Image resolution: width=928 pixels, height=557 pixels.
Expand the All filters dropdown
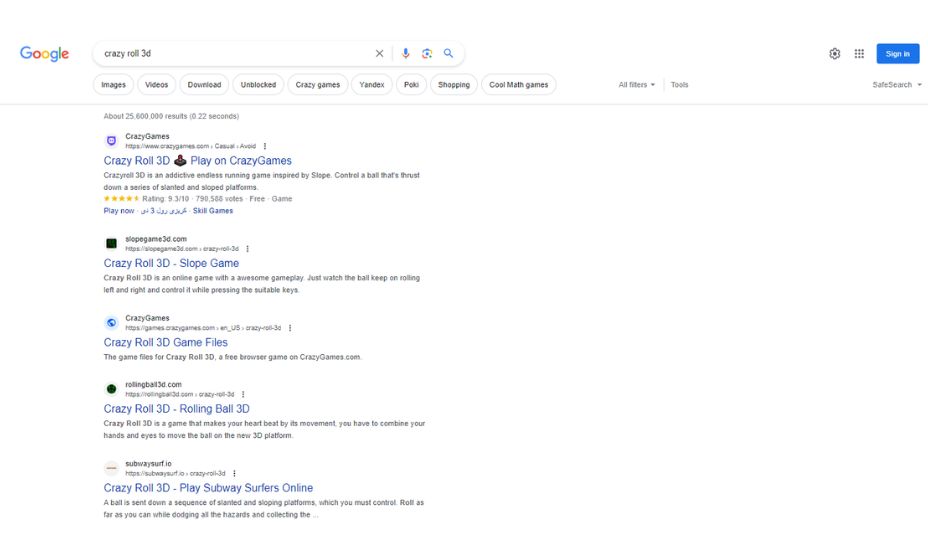click(x=637, y=85)
